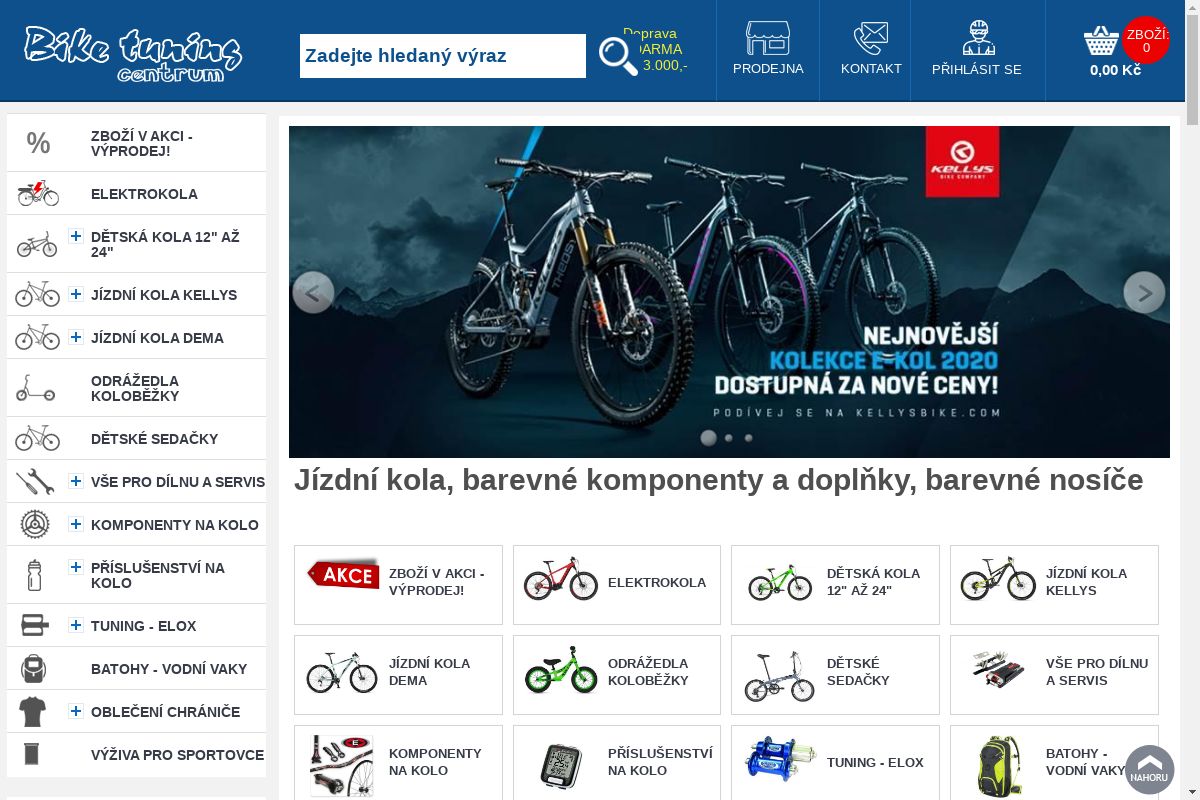Expand the Komponenty na kolo sidebar category
Image resolution: width=1200 pixels, height=800 pixels.
tap(76, 524)
